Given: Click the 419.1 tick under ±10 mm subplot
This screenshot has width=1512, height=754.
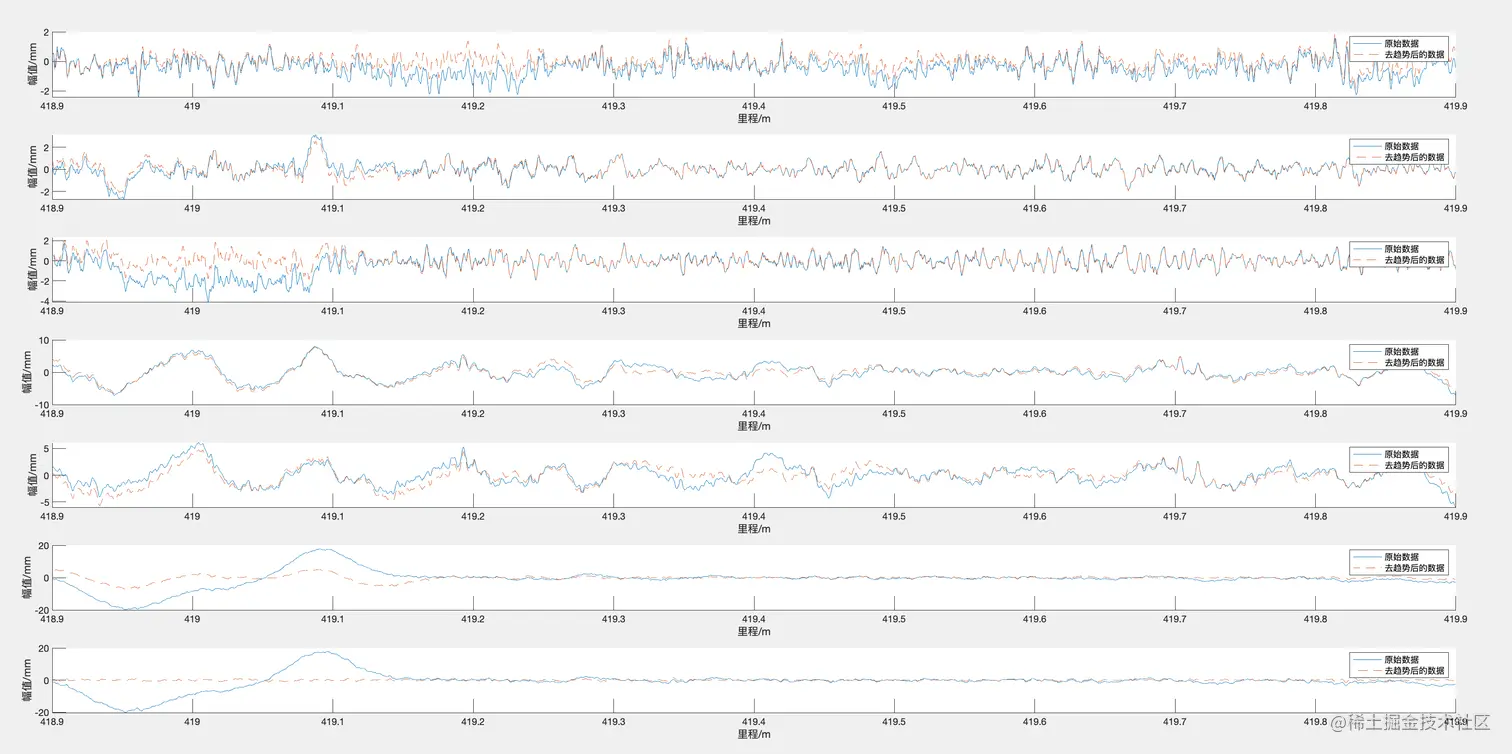Looking at the screenshot, I should point(332,414).
